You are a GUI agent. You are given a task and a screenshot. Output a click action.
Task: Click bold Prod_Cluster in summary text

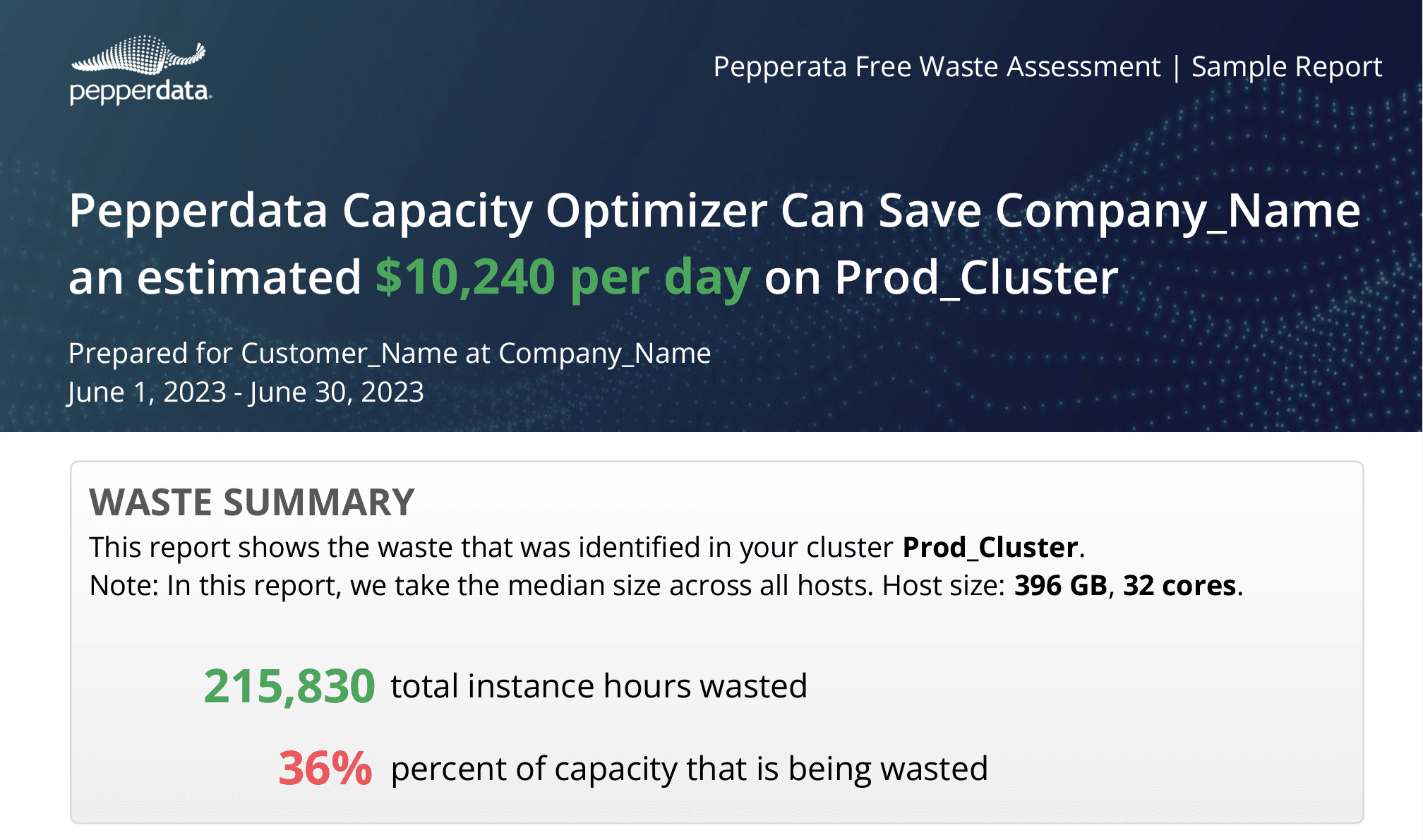coord(990,548)
